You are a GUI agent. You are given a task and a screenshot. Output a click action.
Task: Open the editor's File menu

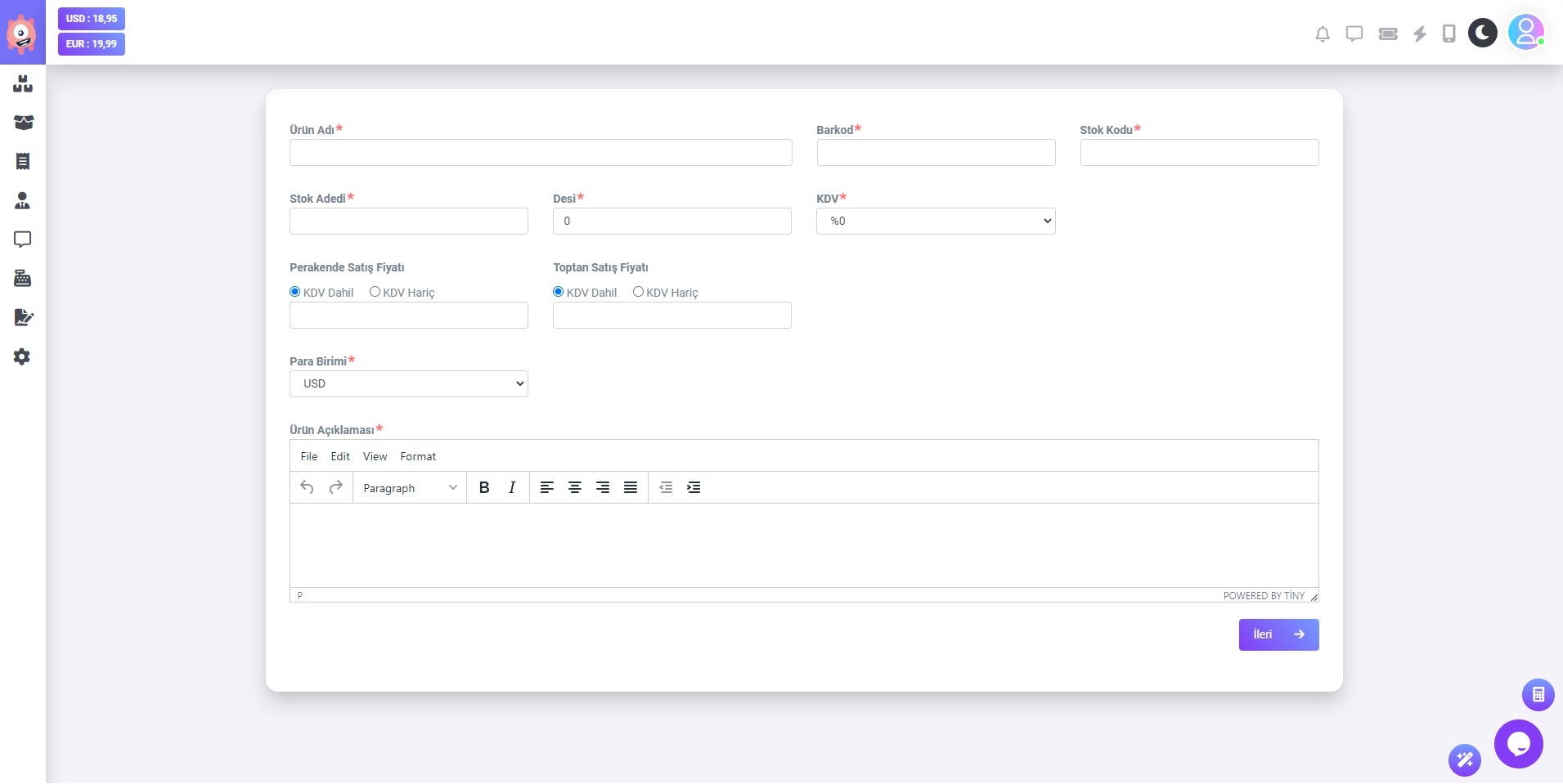click(308, 457)
